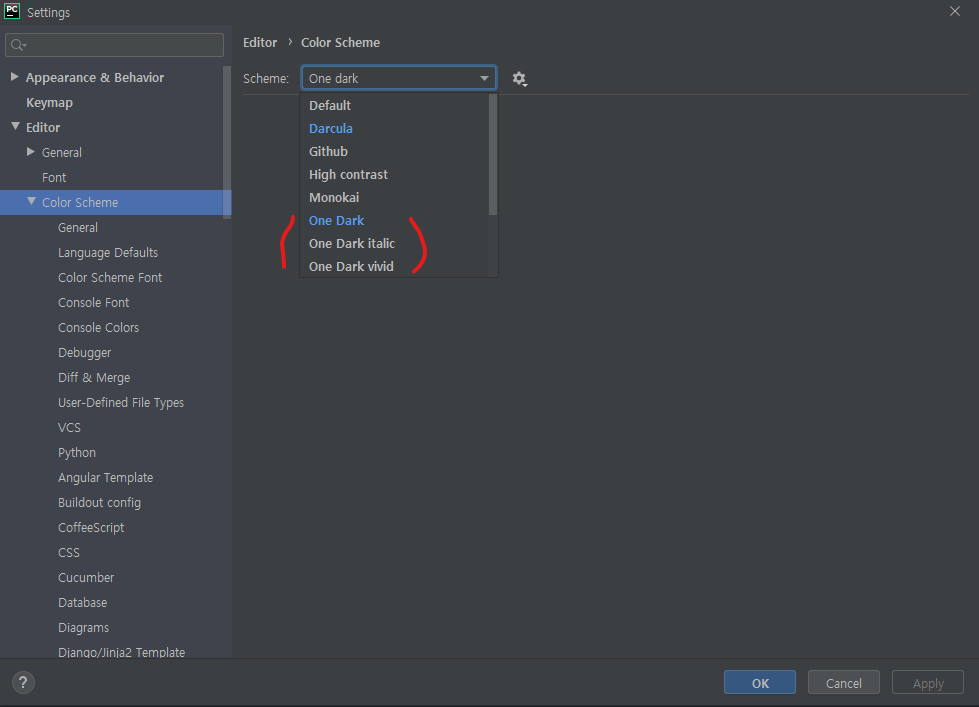The image size is (979, 707).
Task: Select One Dark italic scheme option
Action: [x=395, y=244]
